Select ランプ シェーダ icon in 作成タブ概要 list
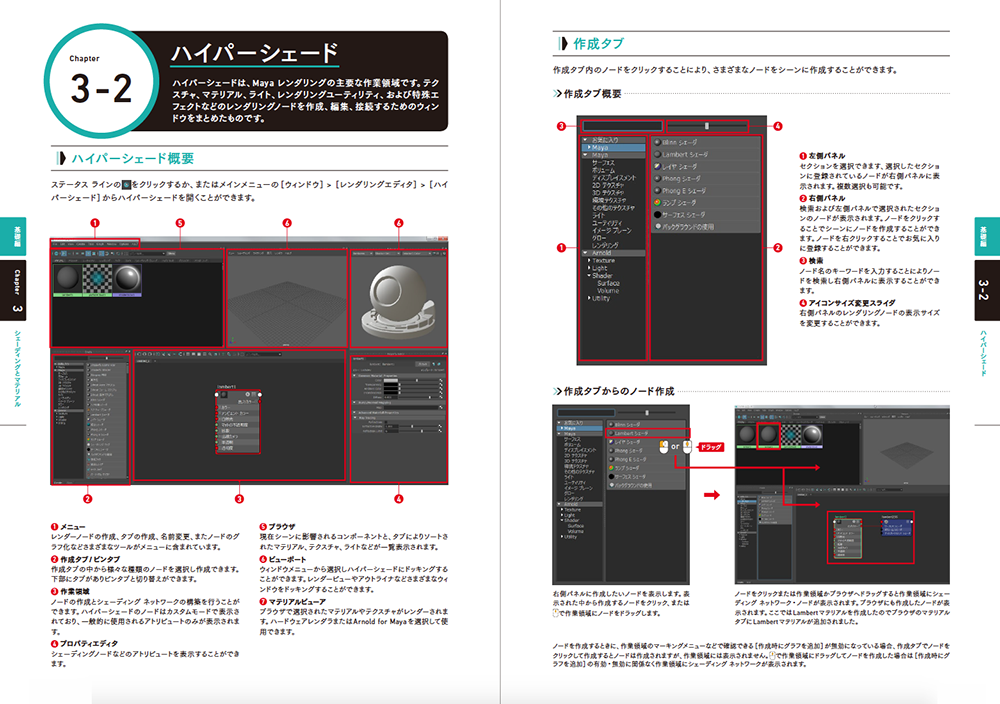The image size is (1000, 704). coord(658,202)
